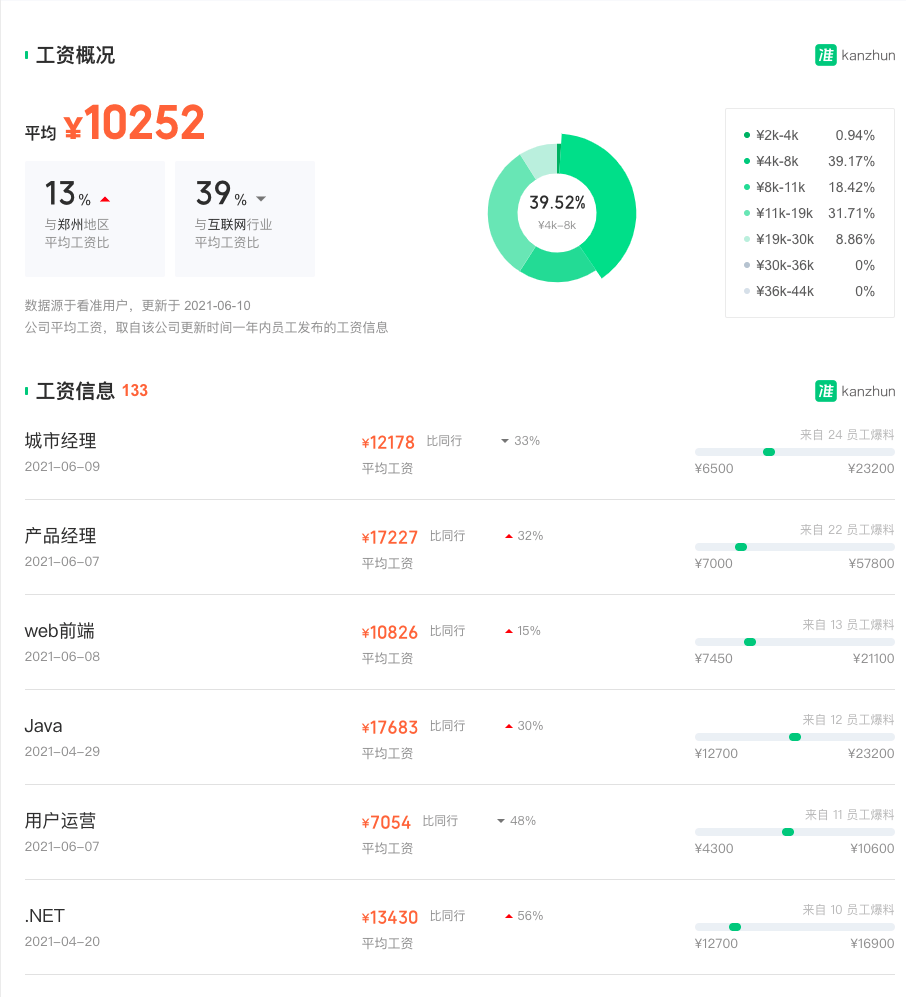Click the 用户运营 salary range slider marker
906x997 pixels.
pos(788,832)
